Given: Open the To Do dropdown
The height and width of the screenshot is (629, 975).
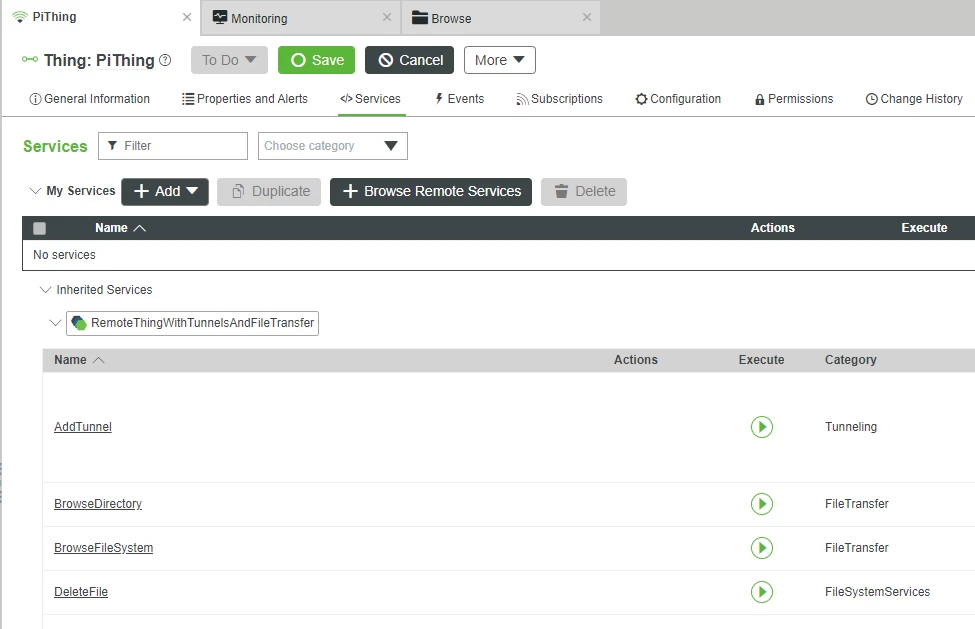Looking at the screenshot, I should click(229, 60).
